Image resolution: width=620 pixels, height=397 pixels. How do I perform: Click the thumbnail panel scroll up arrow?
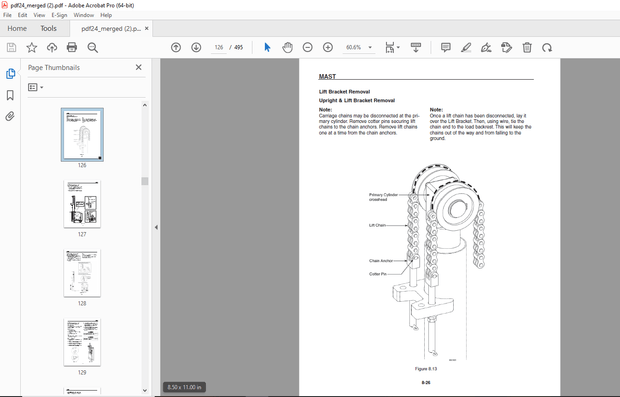(145, 105)
